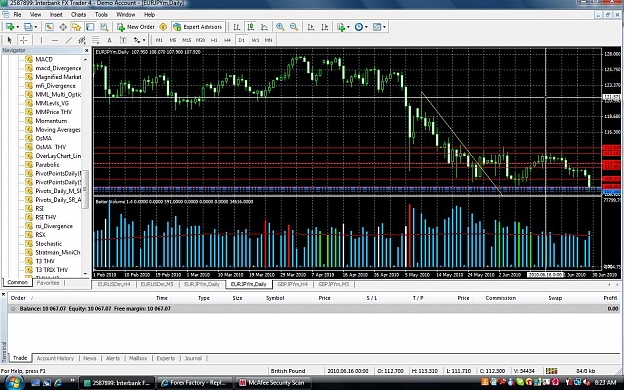Open the Charts menu

pos(78,14)
